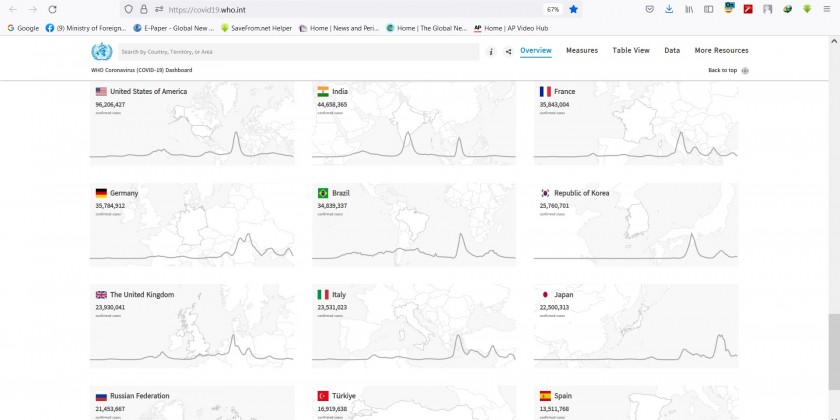Click the share icon
The height and width of the screenshot is (420, 840).
point(508,51)
